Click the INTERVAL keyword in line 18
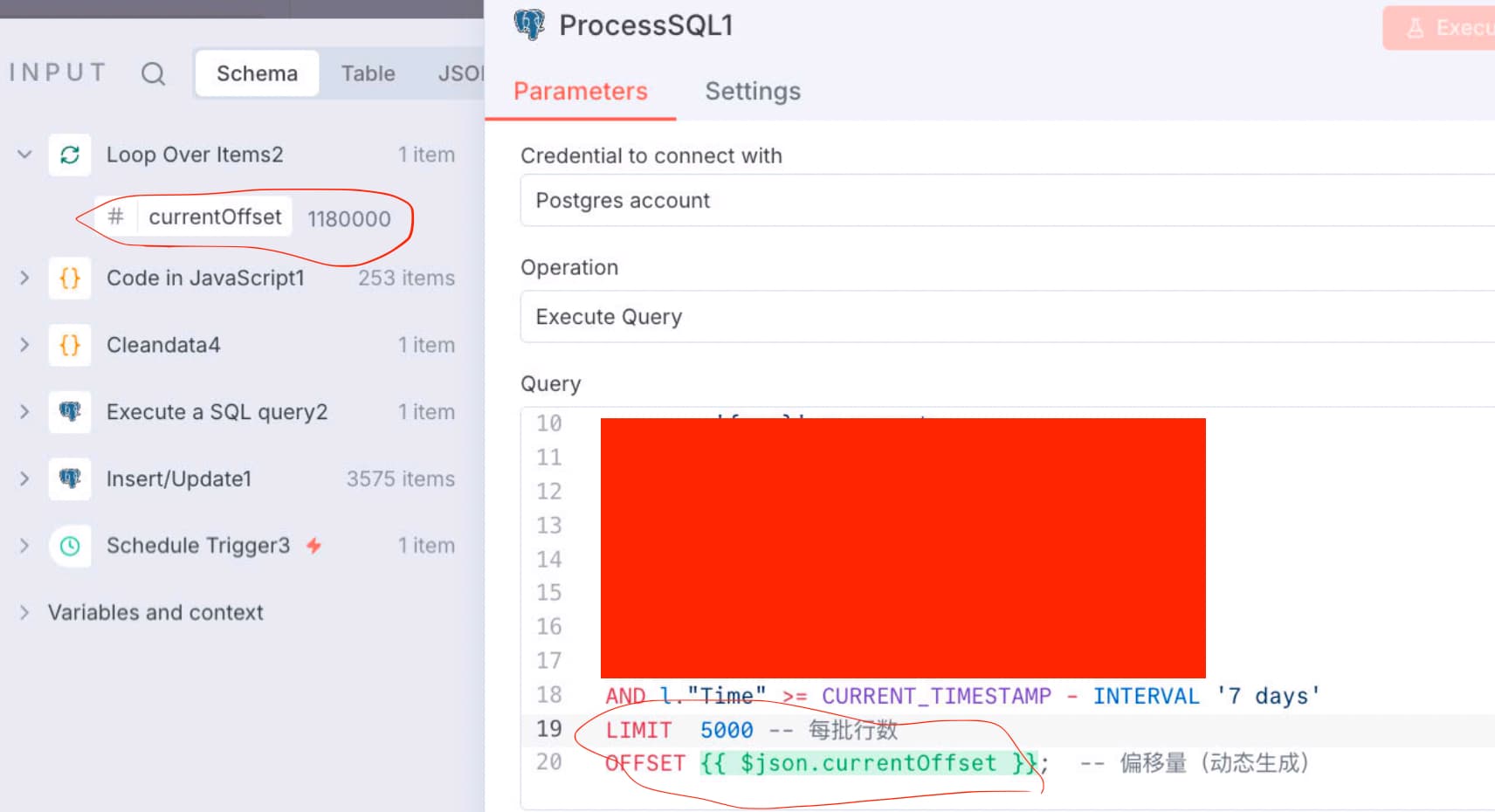Screen dimensions: 1495x812 click(1147, 696)
